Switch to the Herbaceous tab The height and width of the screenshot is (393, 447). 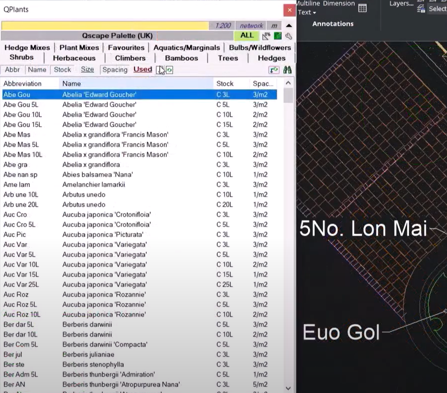(74, 58)
